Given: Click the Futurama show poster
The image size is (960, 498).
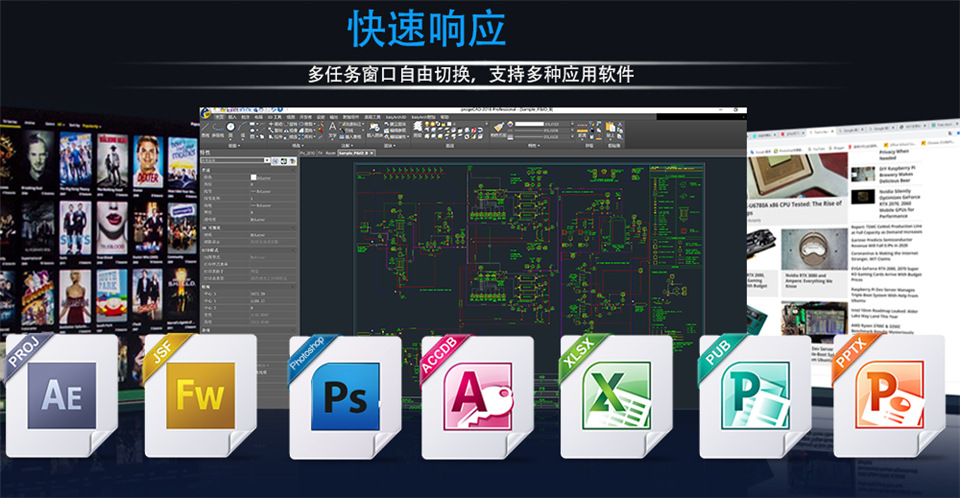Looking at the screenshot, I should (x=38, y=298).
